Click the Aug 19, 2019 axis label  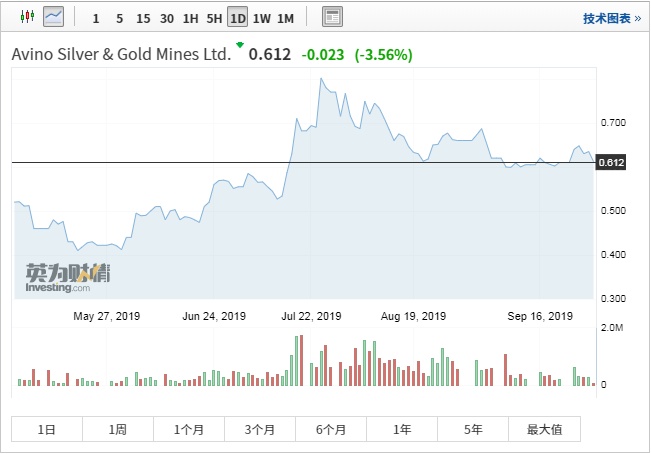pos(414,316)
